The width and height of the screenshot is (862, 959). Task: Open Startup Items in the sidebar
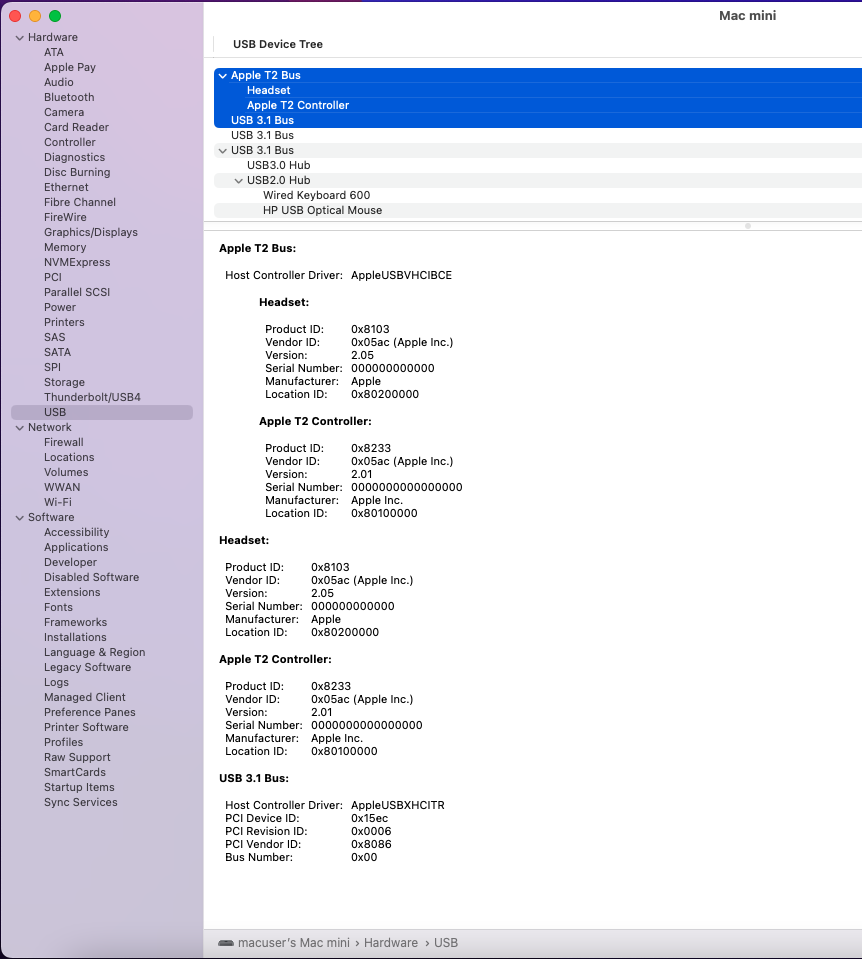pyautogui.click(x=79, y=787)
